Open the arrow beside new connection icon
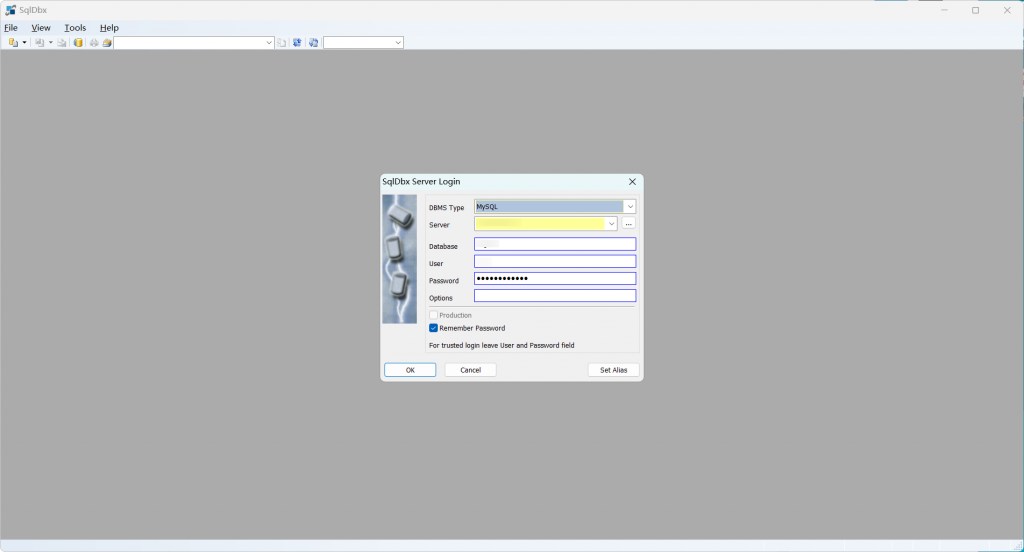 24,42
